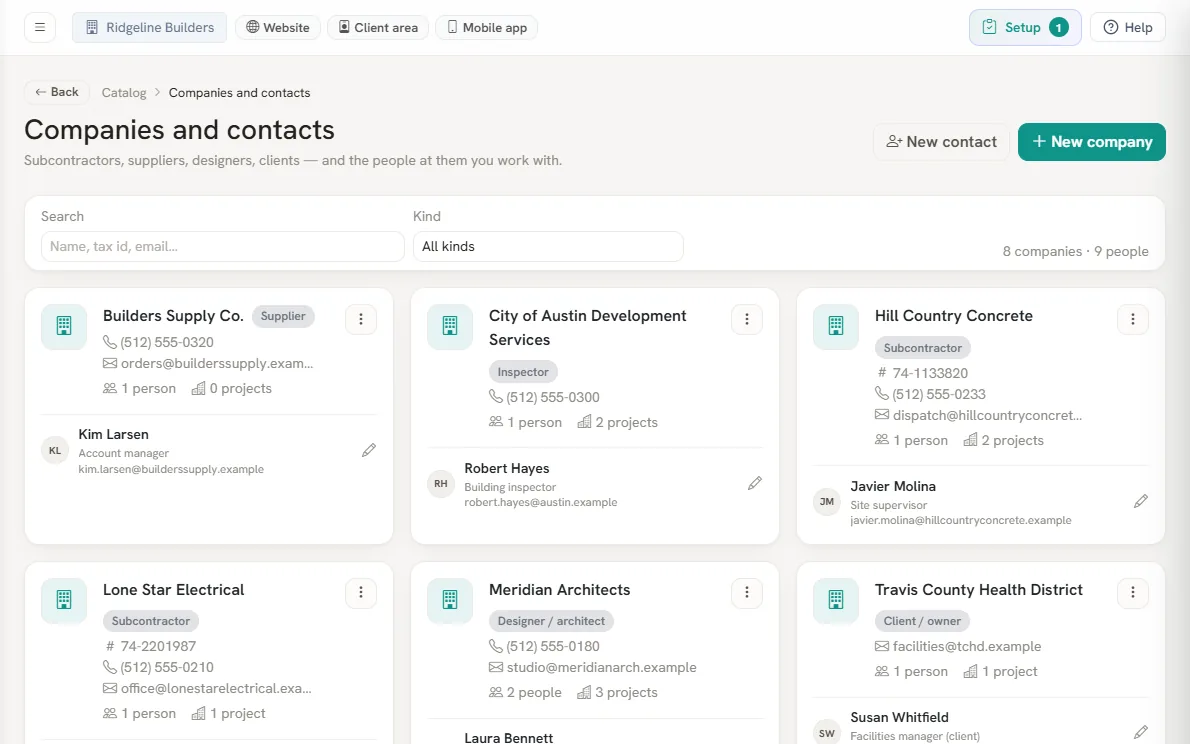Go Back using the back button
The image size is (1190, 744).
click(57, 92)
